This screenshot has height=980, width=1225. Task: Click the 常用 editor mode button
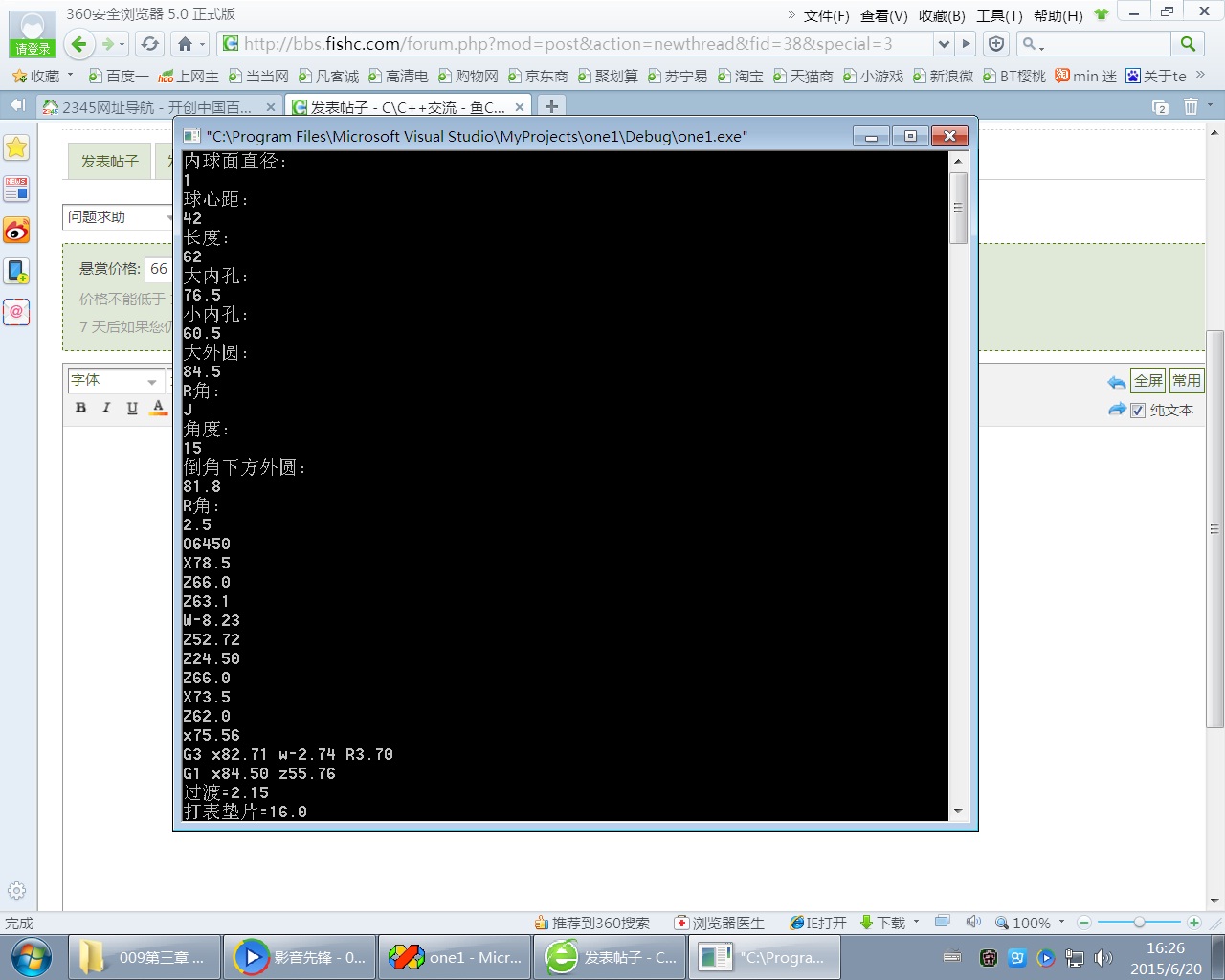(x=1186, y=381)
